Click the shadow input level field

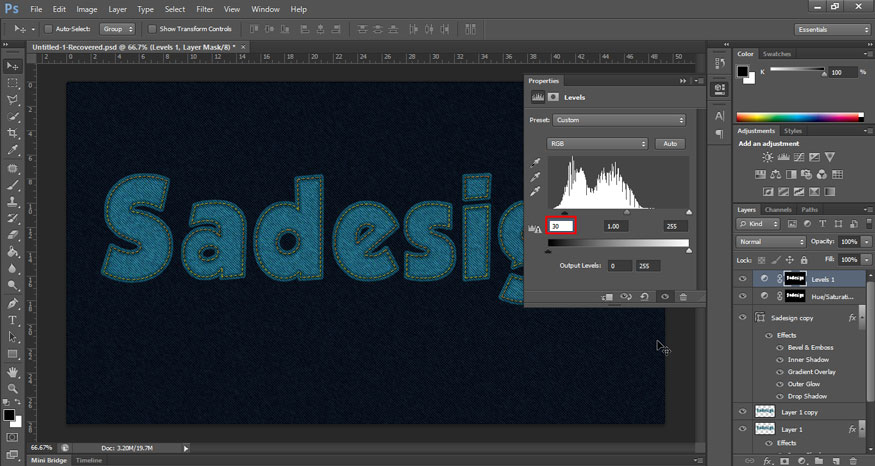pyautogui.click(x=561, y=226)
